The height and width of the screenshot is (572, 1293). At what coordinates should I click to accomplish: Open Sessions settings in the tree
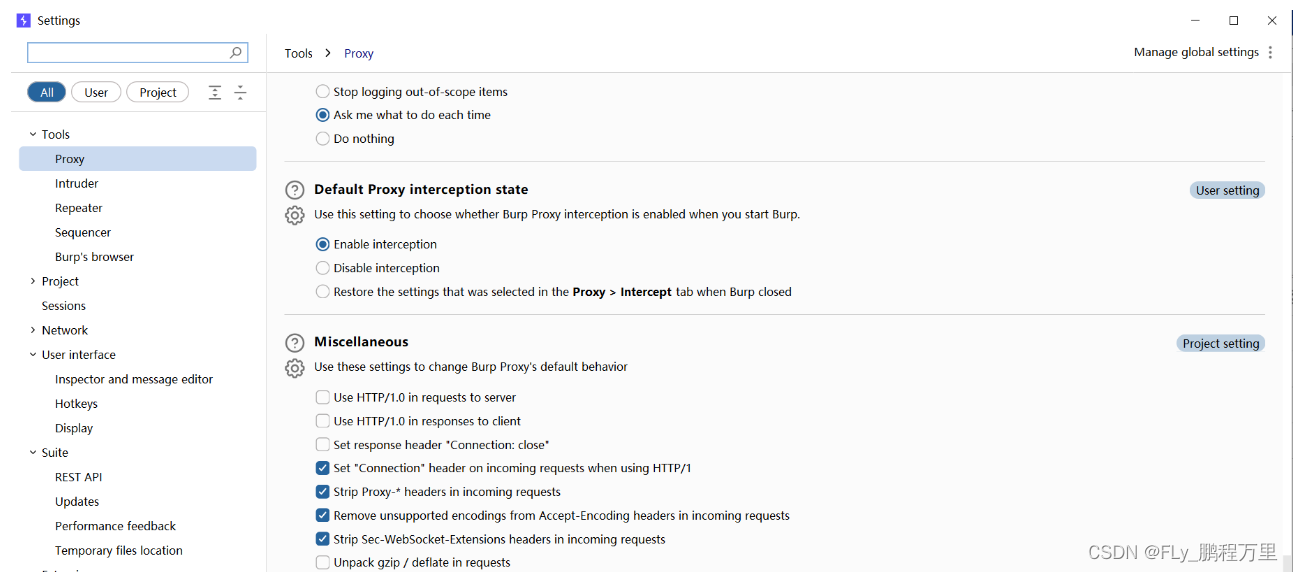click(x=64, y=306)
